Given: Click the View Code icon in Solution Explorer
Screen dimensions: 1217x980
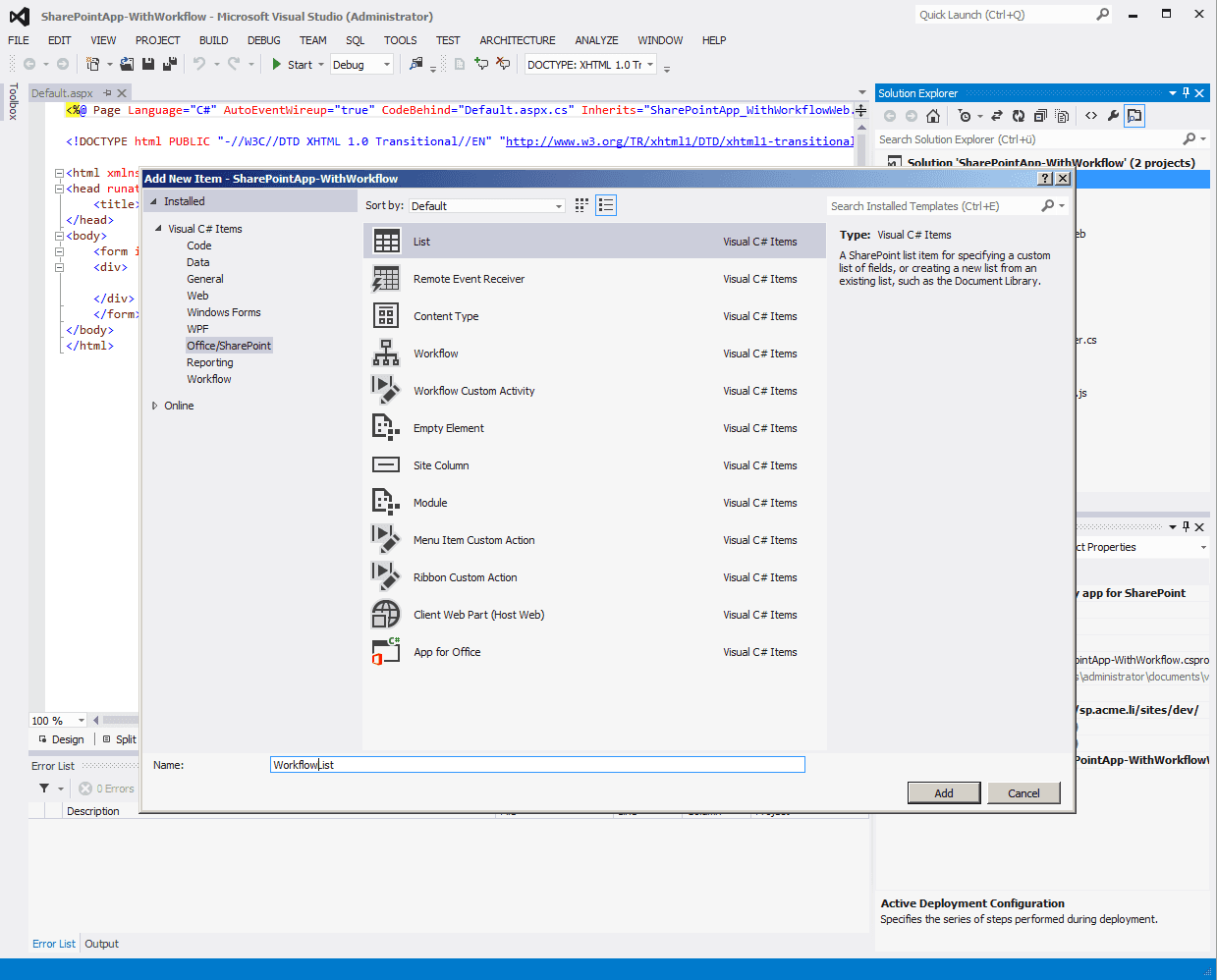Looking at the screenshot, I should (x=1091, y=116).
